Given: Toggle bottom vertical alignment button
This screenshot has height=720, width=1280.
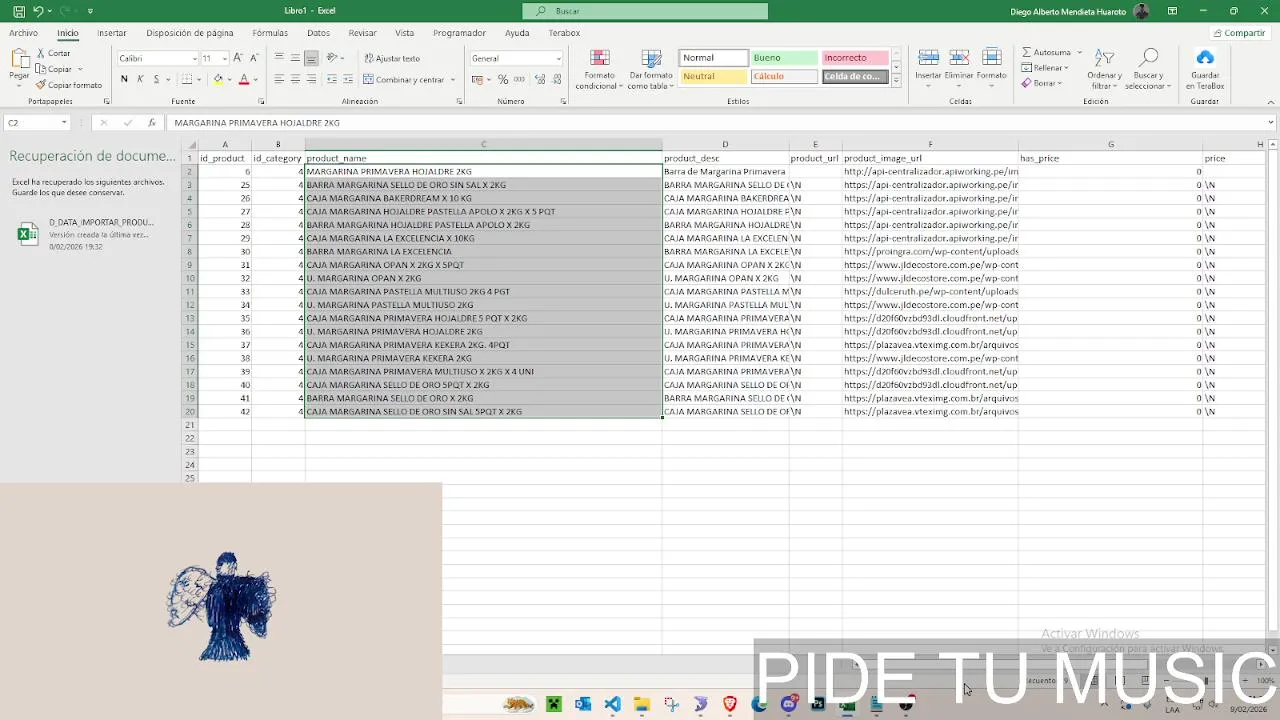Looking at the screenshot, I should point(311,58).
